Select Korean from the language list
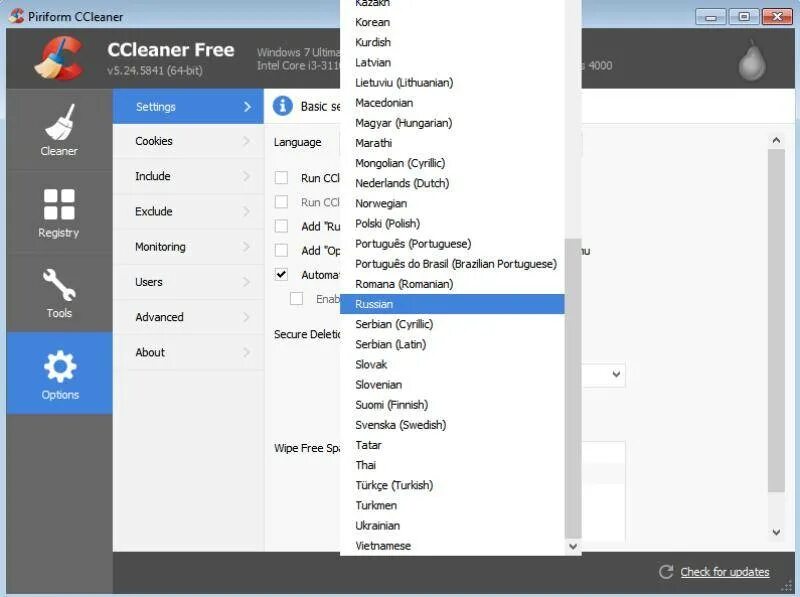Screen dimensions: 800x597 (452, 22)
